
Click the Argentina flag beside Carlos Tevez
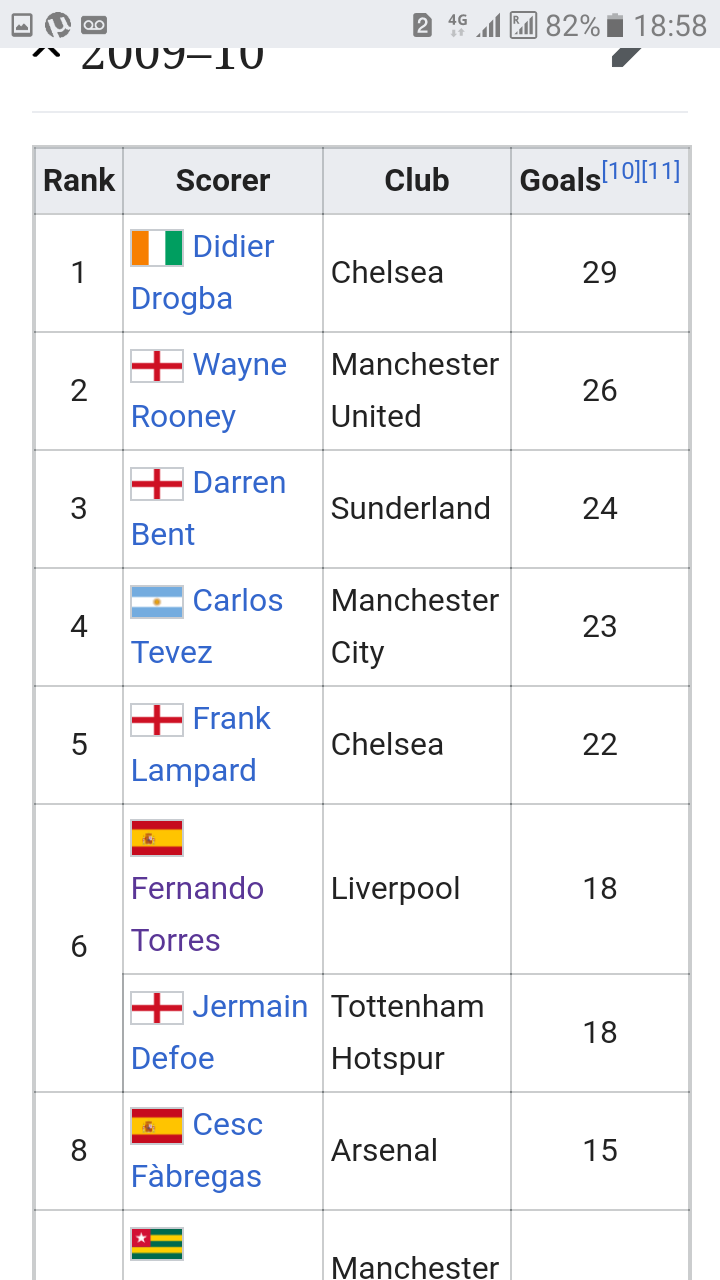click(x=157, y=601)
